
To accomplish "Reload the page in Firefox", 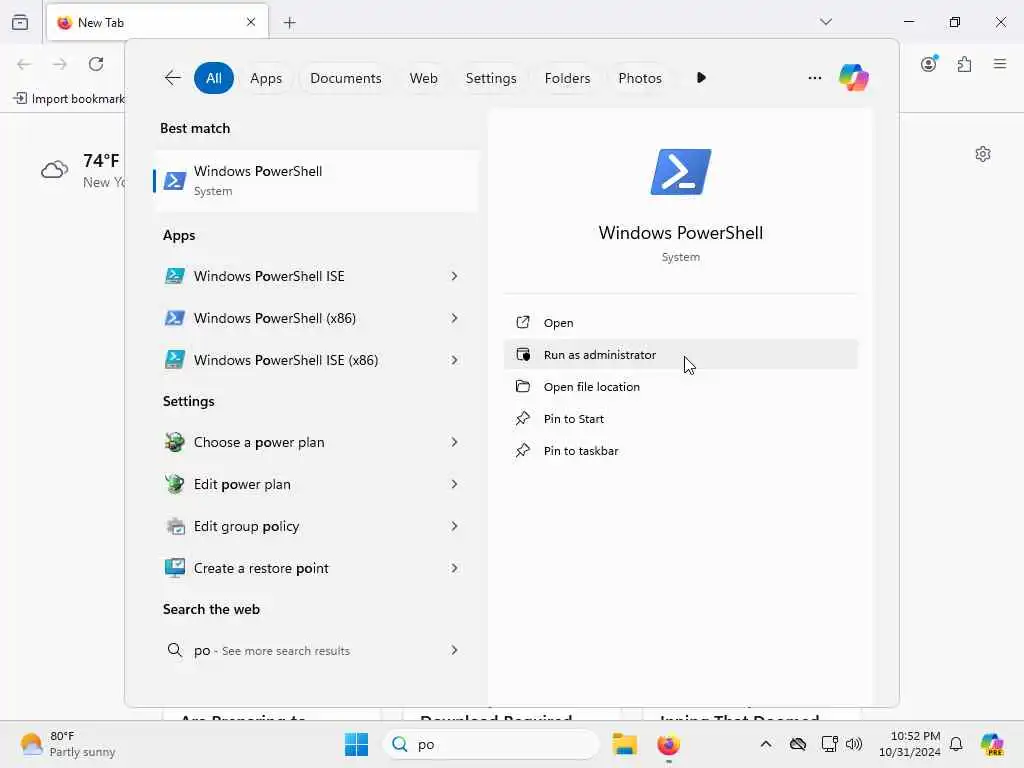I will tap(96, 64).
